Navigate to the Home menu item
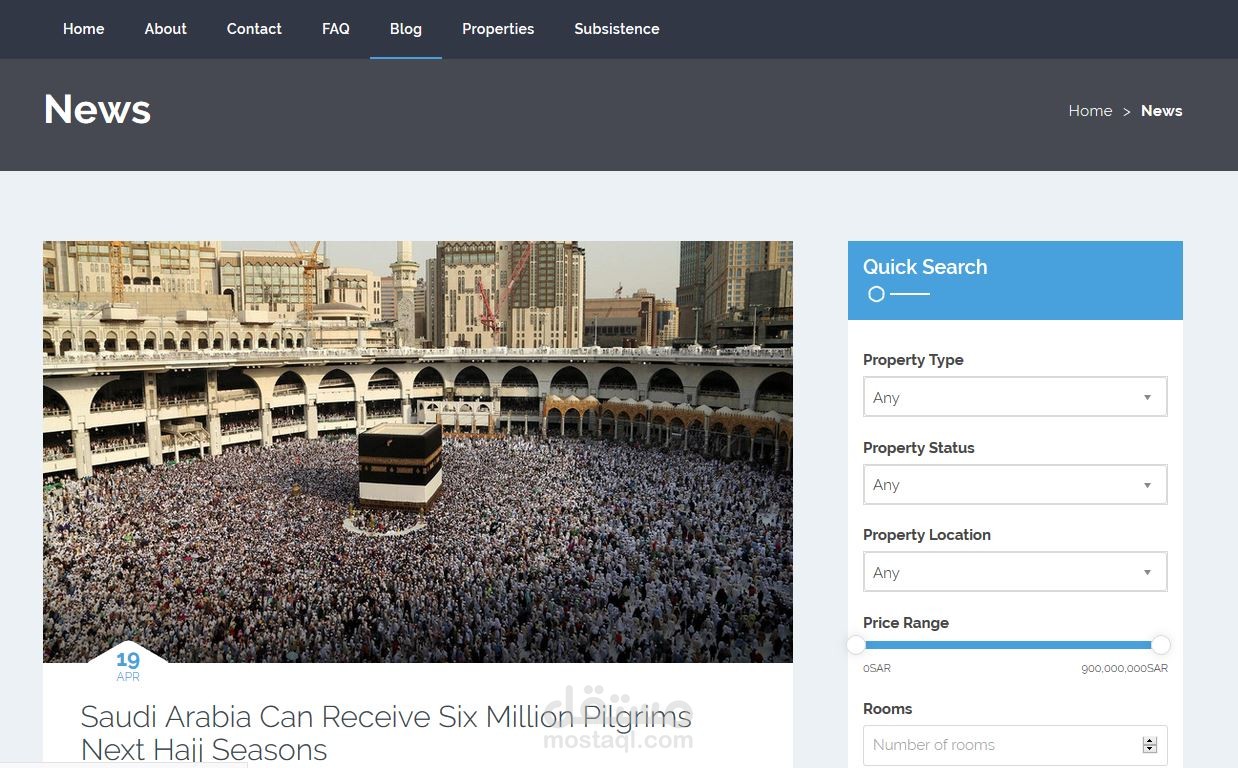1238x768 pixels. 83,29
